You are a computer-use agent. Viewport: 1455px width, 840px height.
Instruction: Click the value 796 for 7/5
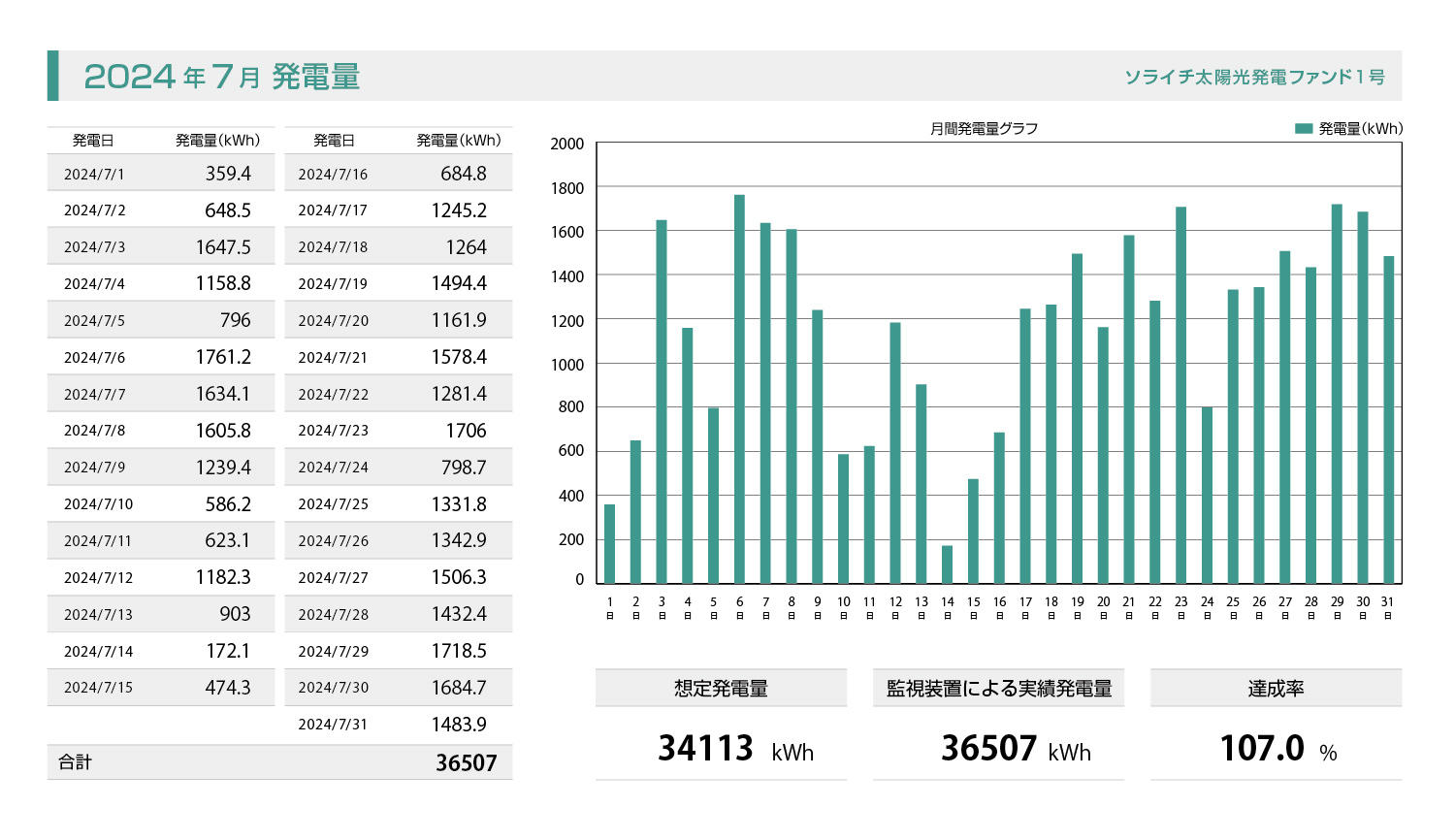pyautogui.click(x=235, y=320)
